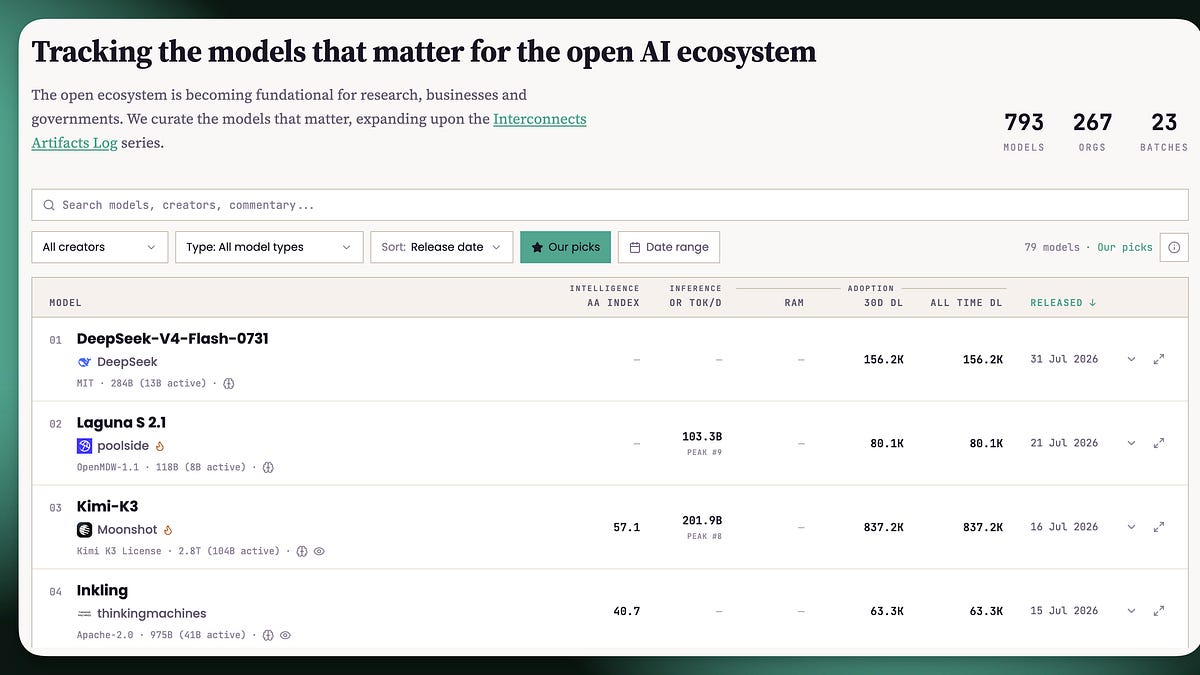Expand the DeepSeek-V4-Flash-0731 row chevron
This screenshot has width=1200, height=675.
point(1131,359)
